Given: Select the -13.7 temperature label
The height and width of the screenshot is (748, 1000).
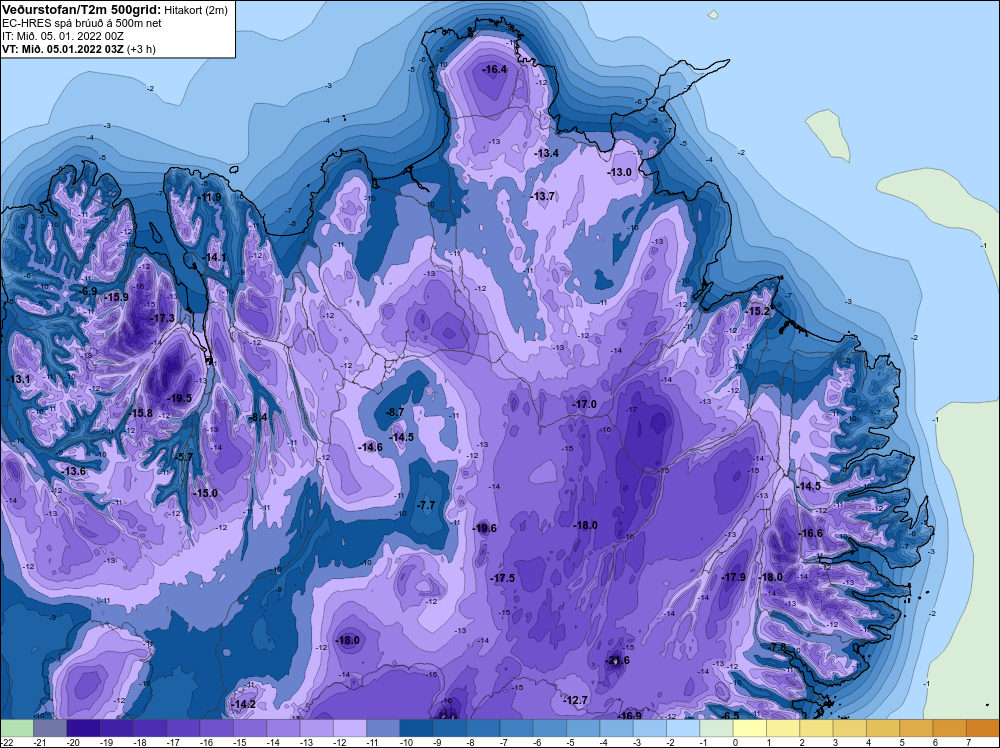Looking at the screenshot, I should [543, 196].
